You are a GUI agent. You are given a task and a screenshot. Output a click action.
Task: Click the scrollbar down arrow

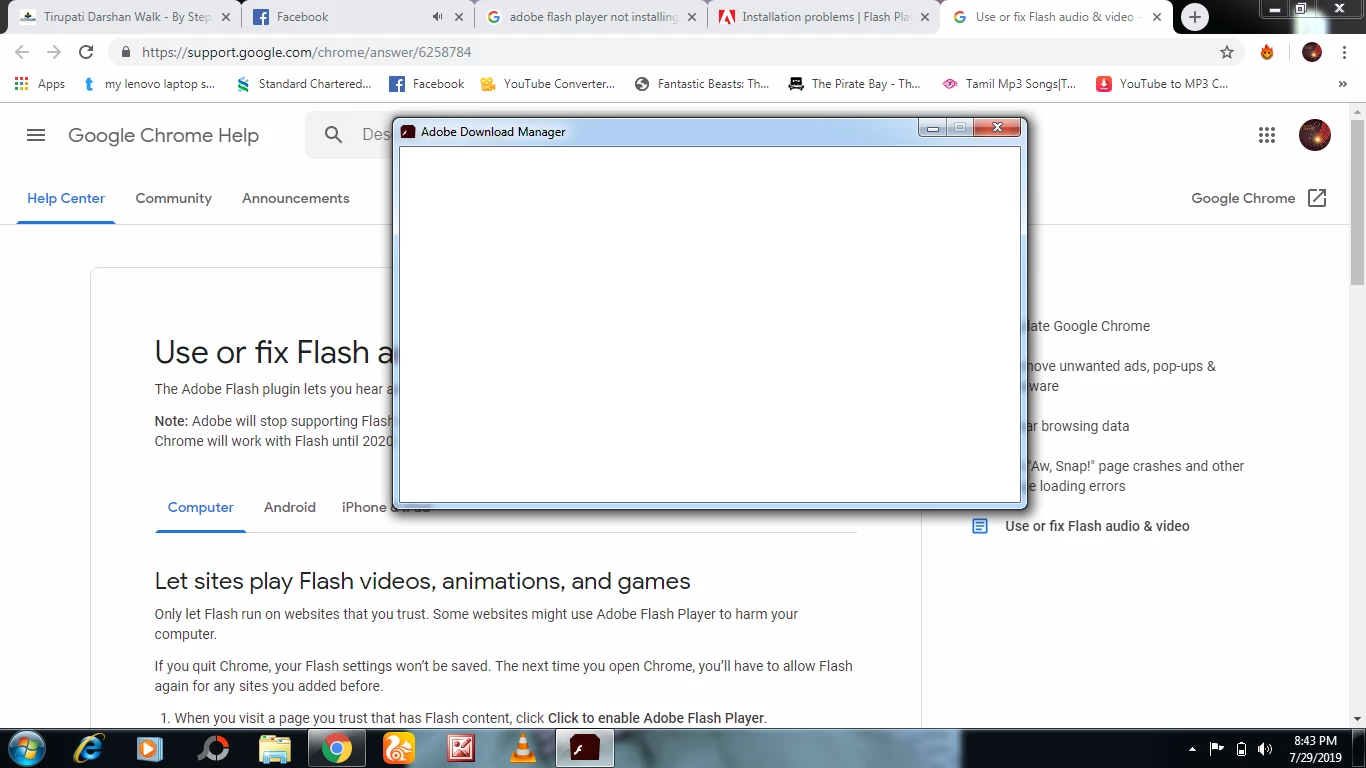(1357, 718)
